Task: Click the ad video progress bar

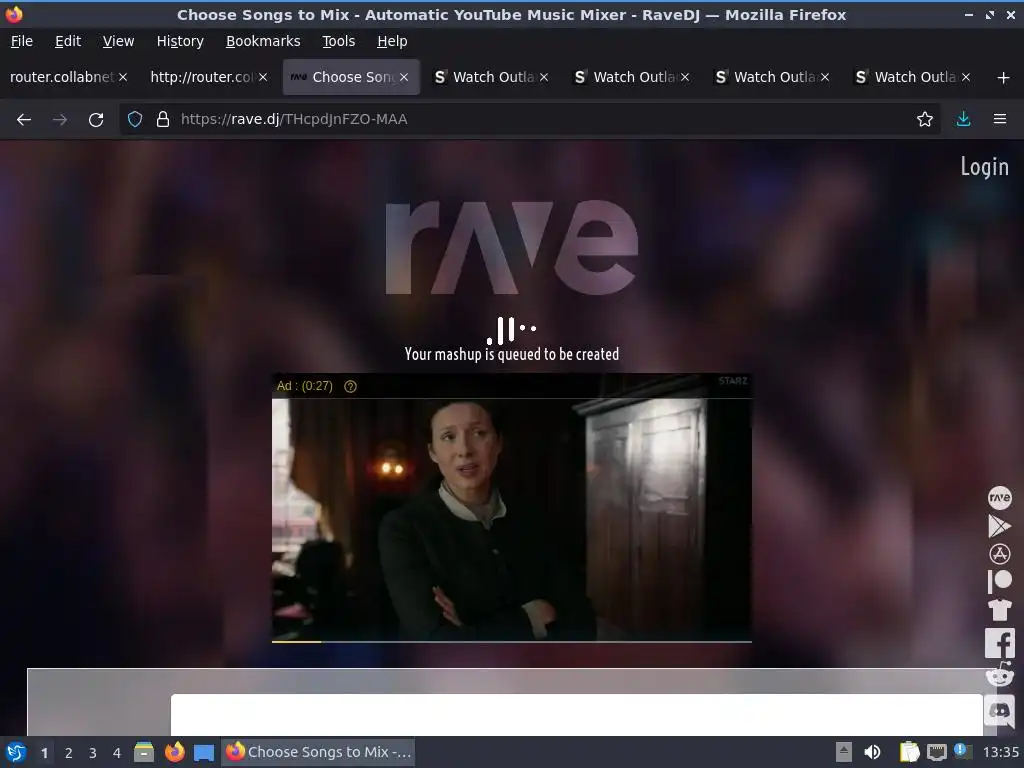Action: (x=511, y=642)
